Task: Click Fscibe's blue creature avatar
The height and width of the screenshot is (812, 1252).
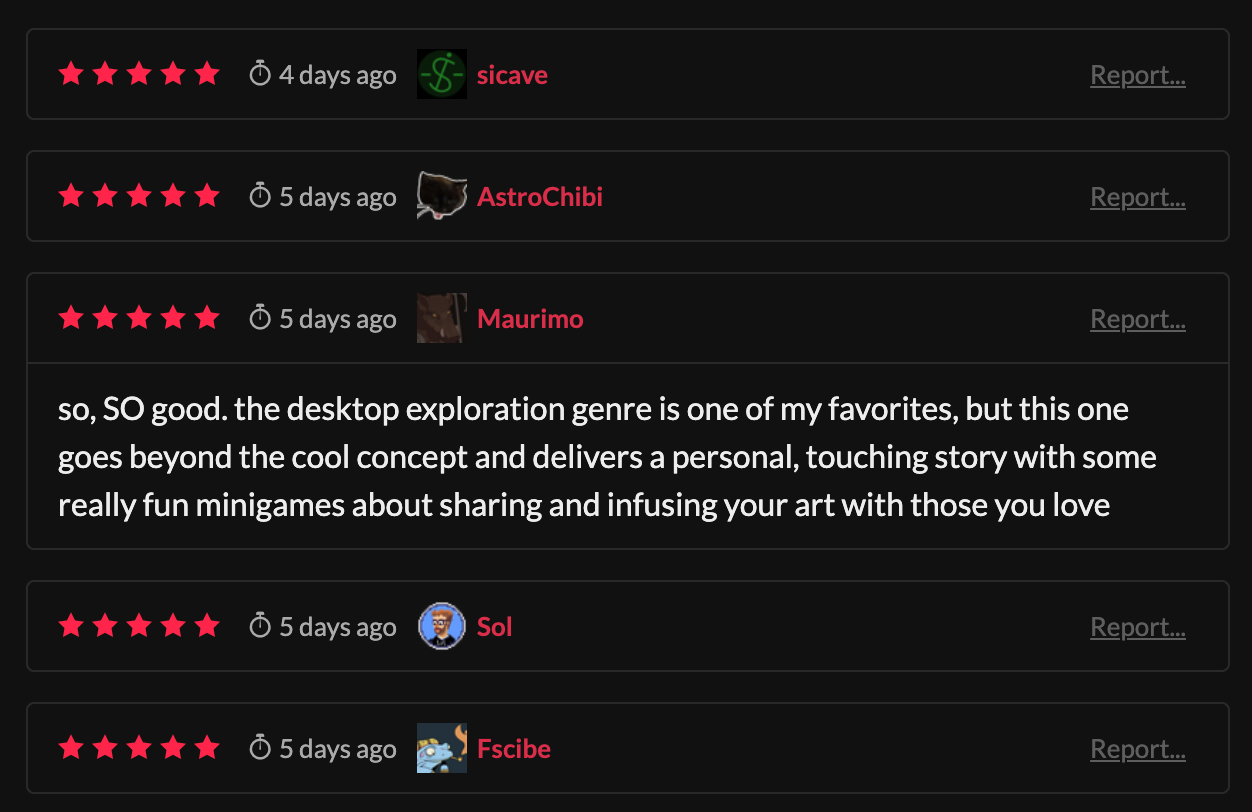Action: pyautogui.click(x=441, y=749)
